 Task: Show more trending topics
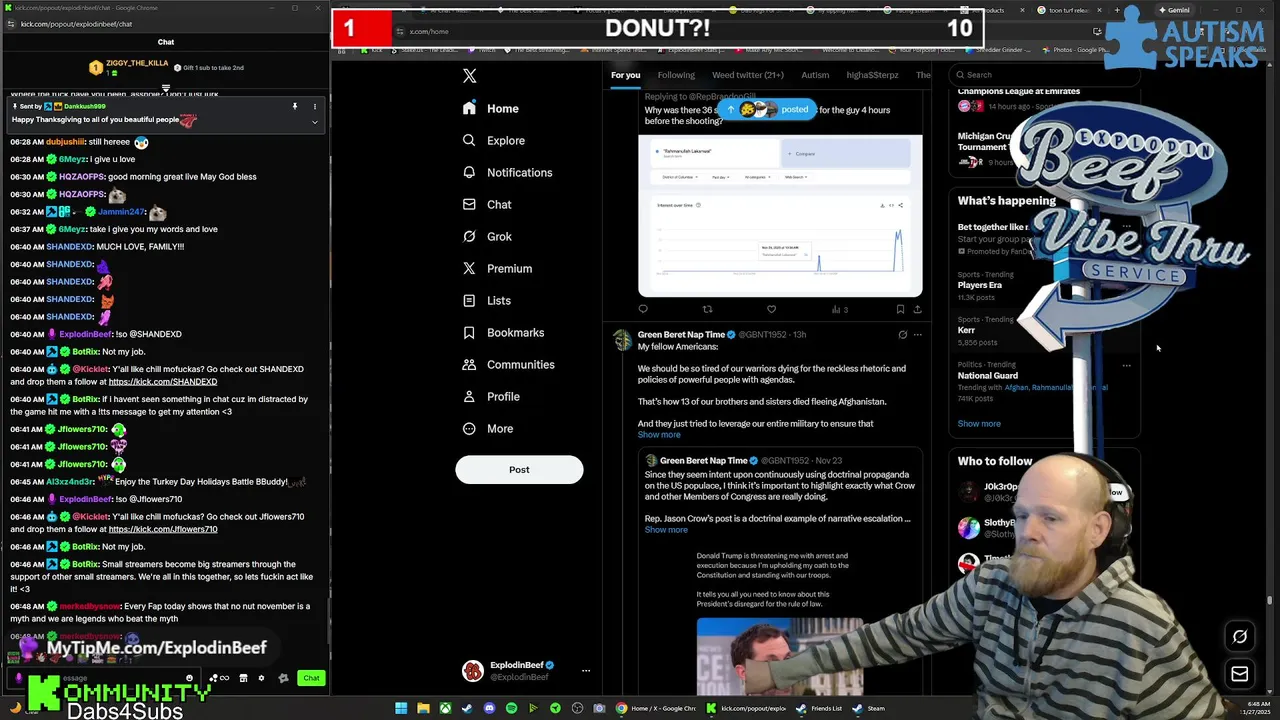coord(979,424)
